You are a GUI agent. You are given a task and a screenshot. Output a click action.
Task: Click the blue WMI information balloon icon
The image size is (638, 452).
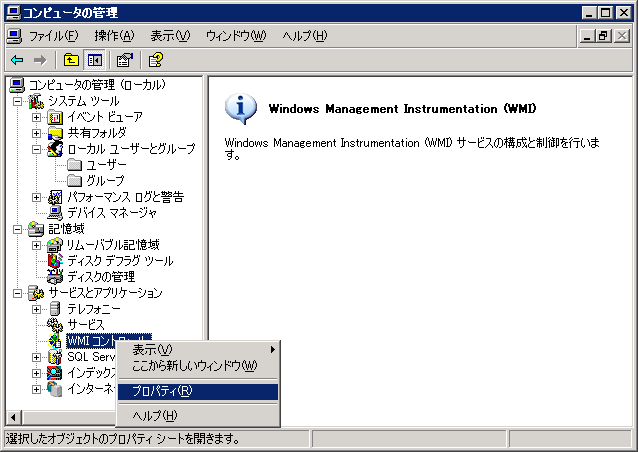240,108
